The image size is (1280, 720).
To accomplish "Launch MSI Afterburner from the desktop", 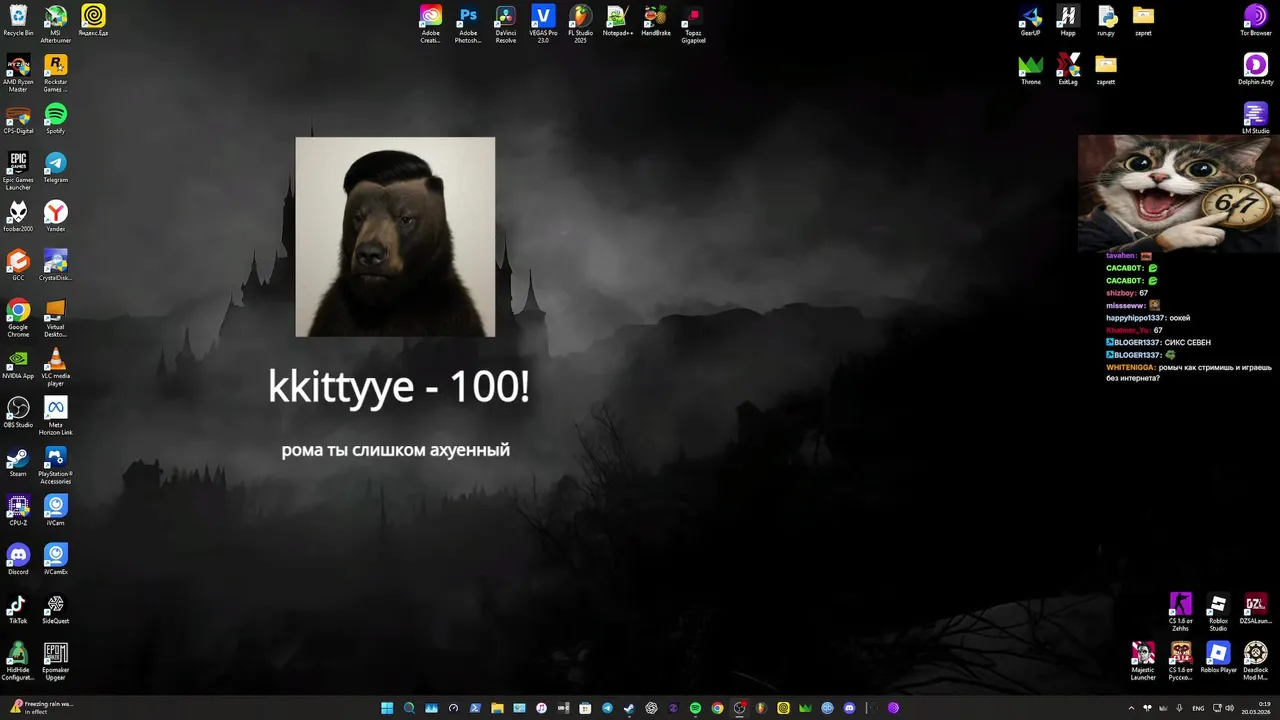I will (56, 24).
